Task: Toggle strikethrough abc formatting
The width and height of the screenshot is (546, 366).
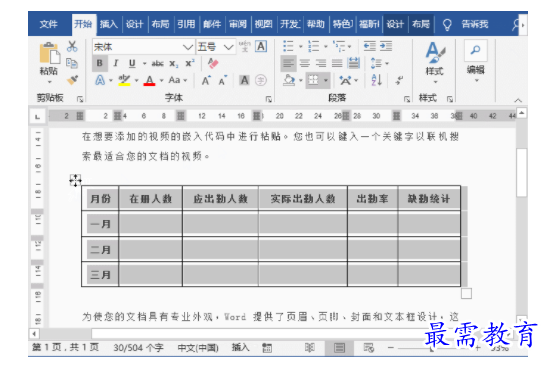Action: pos(157,63)
